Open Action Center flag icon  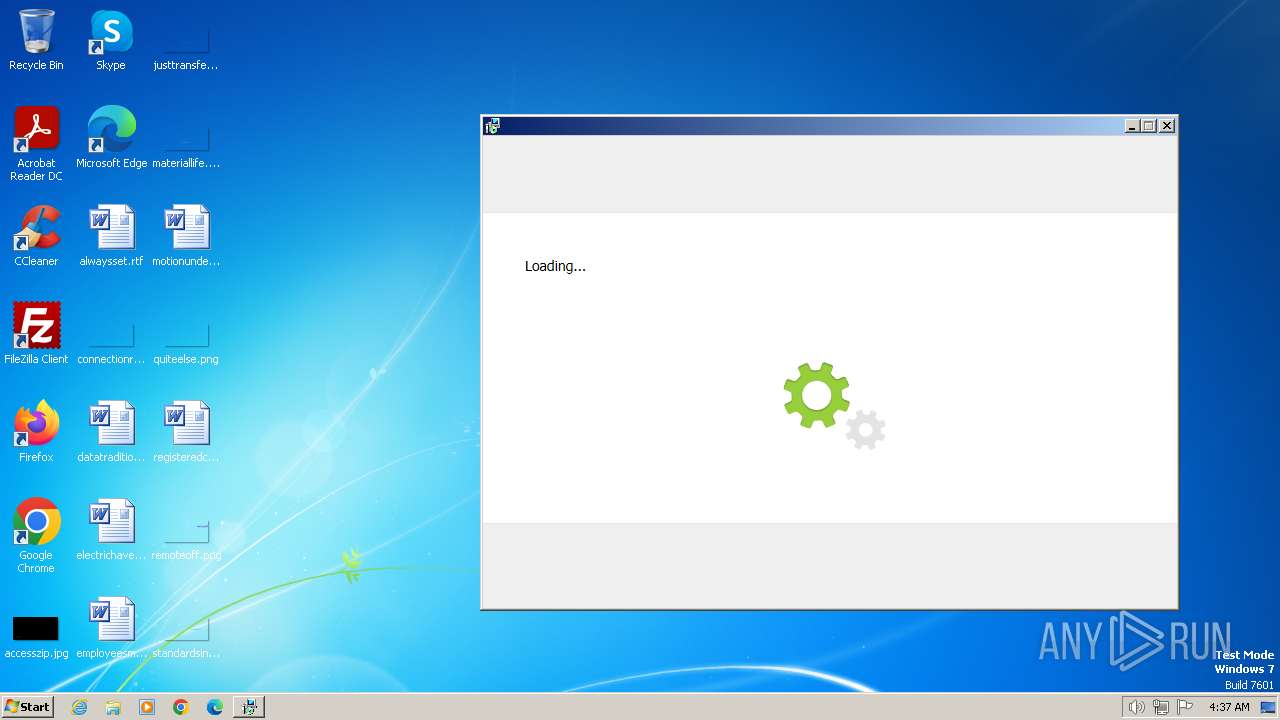click(1185, 707)
